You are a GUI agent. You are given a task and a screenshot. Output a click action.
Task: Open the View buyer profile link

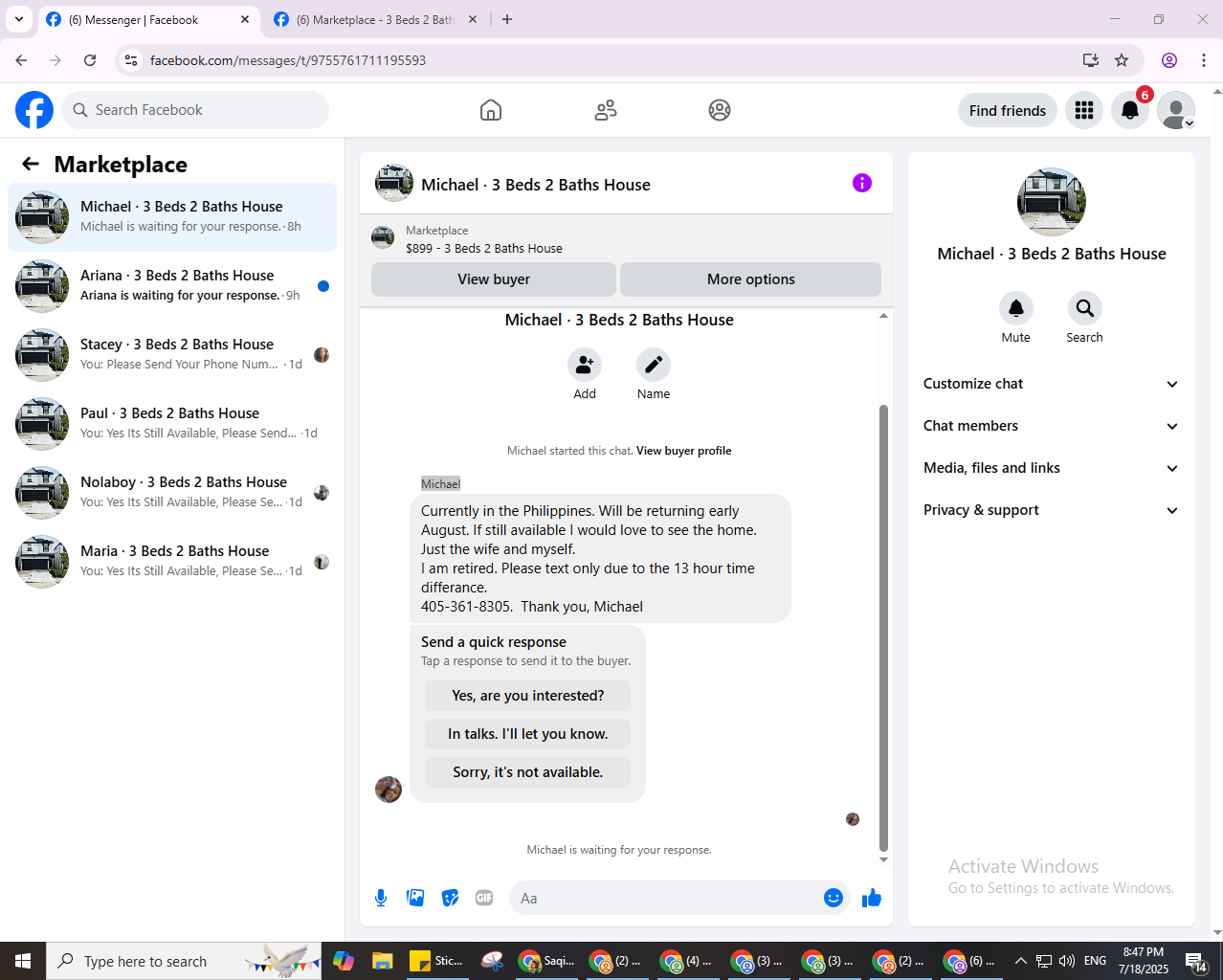coord(683,451)
